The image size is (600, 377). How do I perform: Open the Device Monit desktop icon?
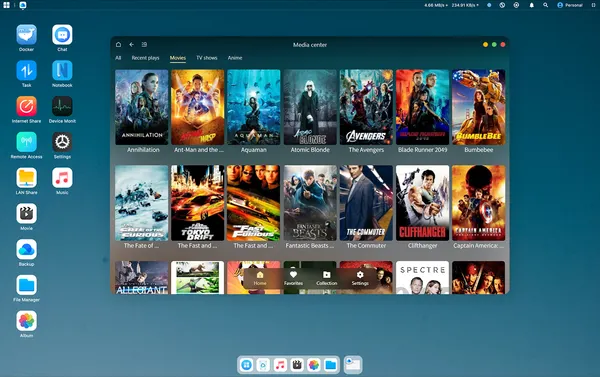[62, 106]
